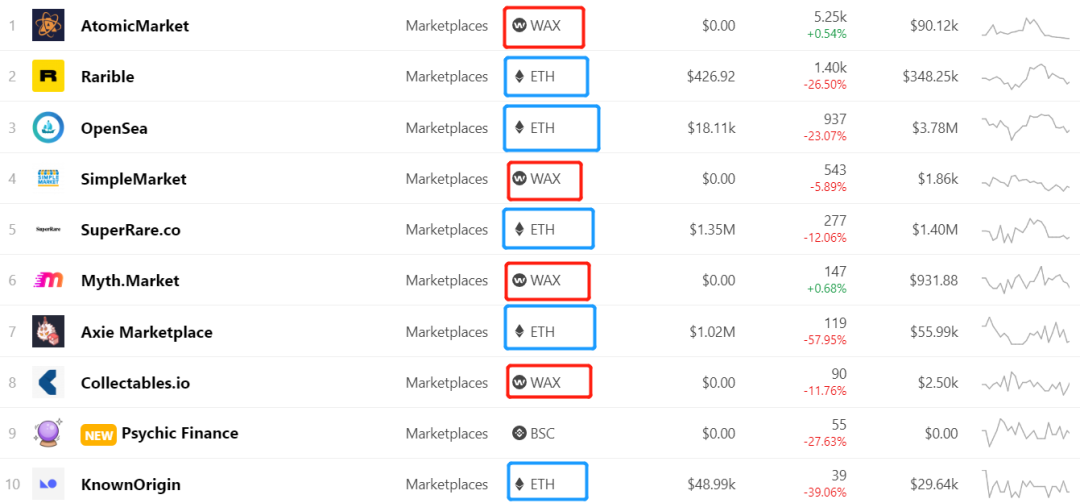View the activity sparkline chart for Axie Marketplace

[x=1025, y=331]
